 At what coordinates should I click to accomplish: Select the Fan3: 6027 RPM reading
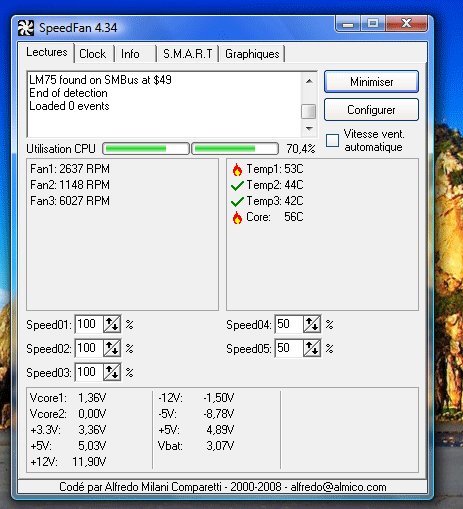(70, 201)
